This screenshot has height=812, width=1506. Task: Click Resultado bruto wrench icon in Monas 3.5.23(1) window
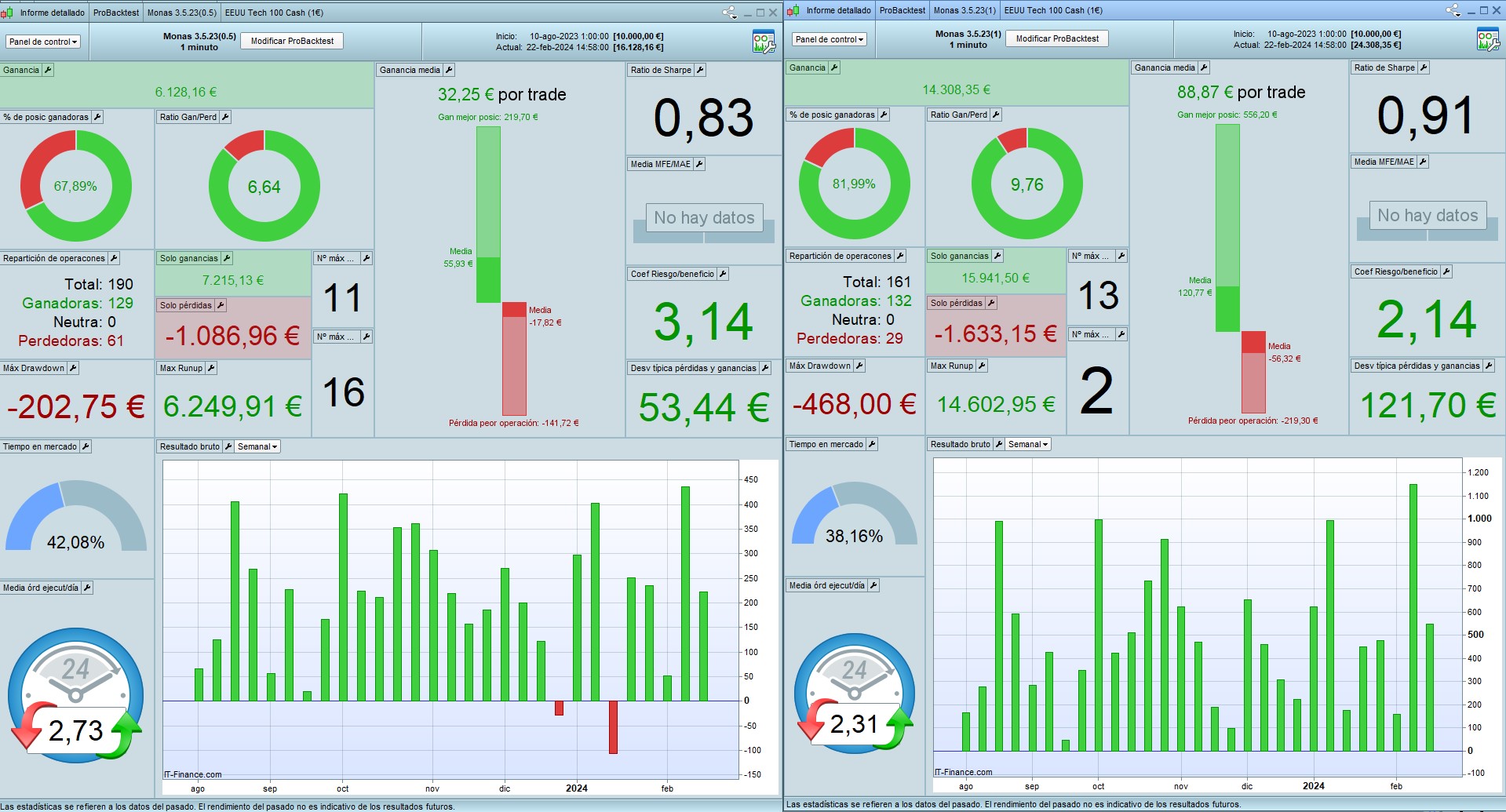click(x=999, y=444)
